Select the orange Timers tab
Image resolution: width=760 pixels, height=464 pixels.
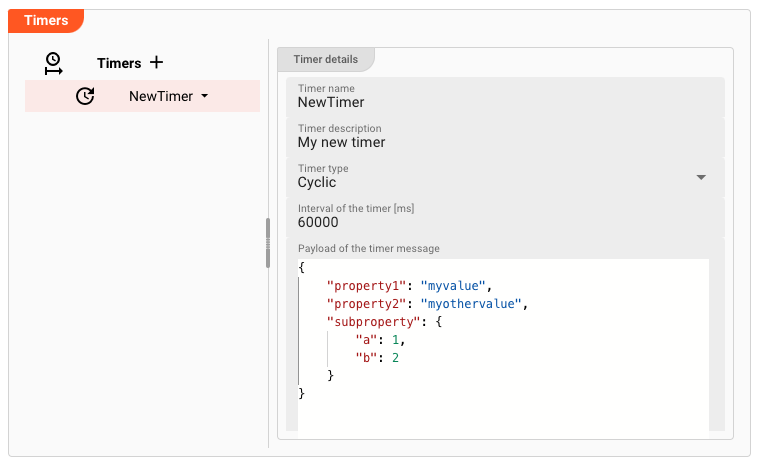pos(46,20)
